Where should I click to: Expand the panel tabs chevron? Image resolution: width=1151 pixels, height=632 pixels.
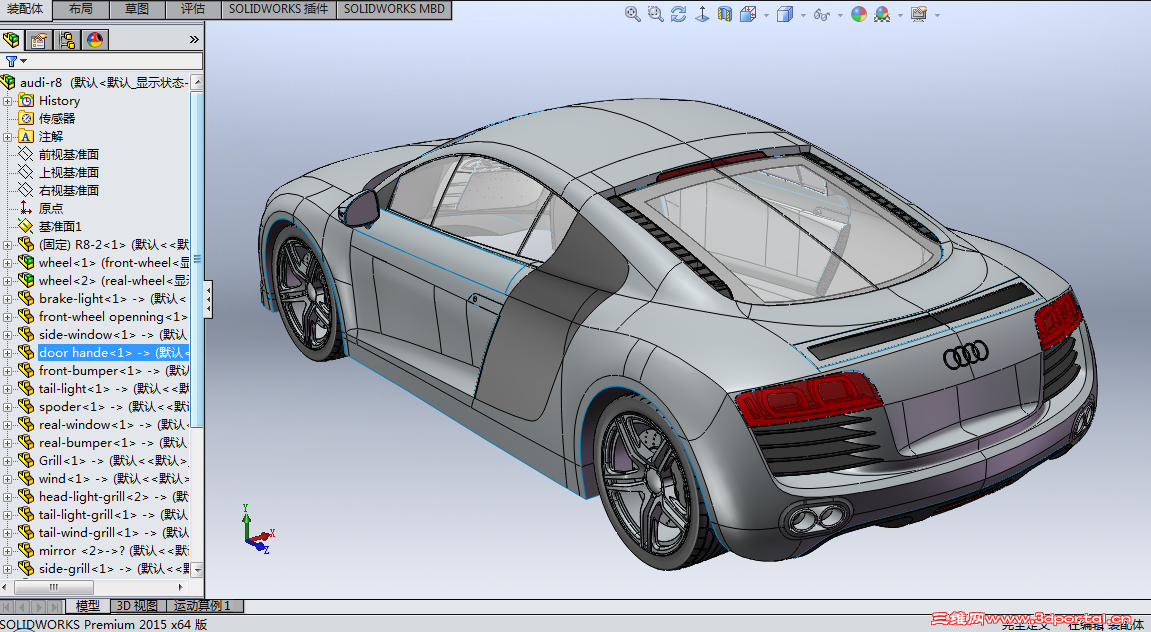[x=194, y=40]
